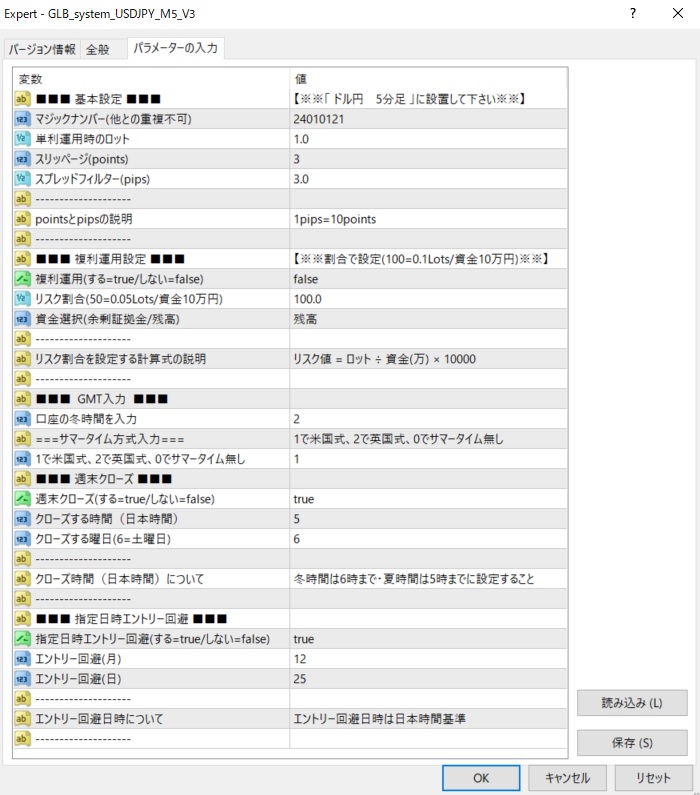Click the string icon beside GMT入力 header

(22, 399)
